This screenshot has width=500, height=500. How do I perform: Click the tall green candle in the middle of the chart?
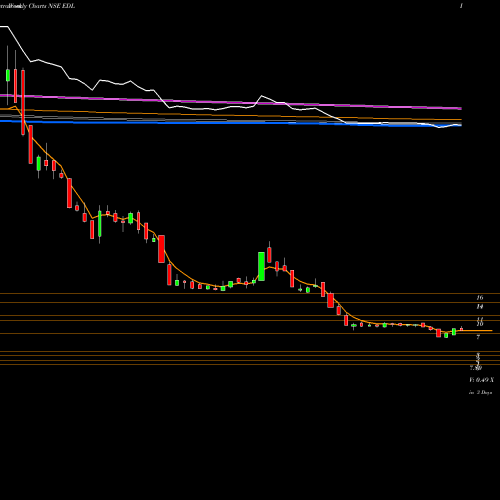[261, 266]
